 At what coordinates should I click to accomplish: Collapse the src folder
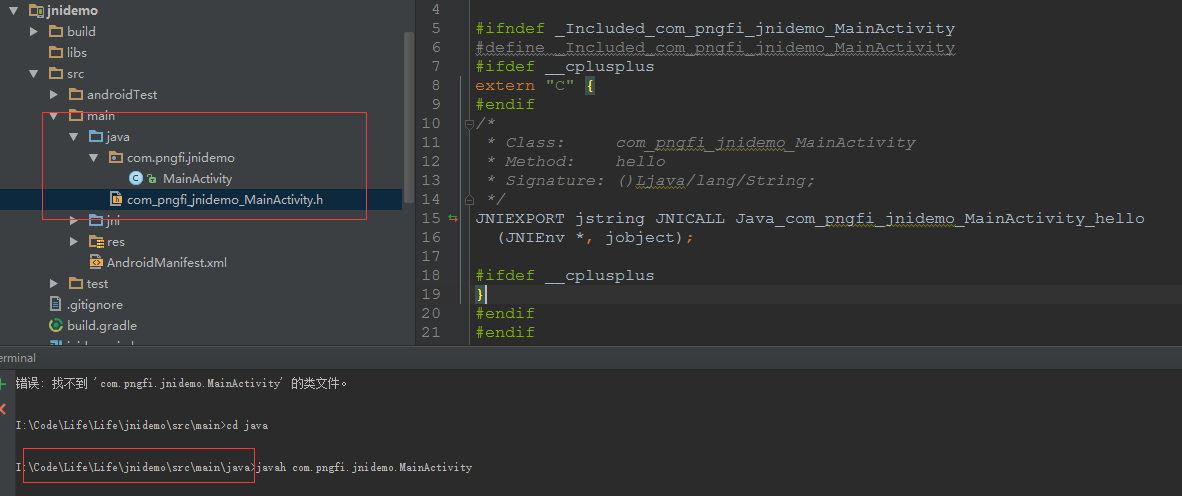click(34, 74)
